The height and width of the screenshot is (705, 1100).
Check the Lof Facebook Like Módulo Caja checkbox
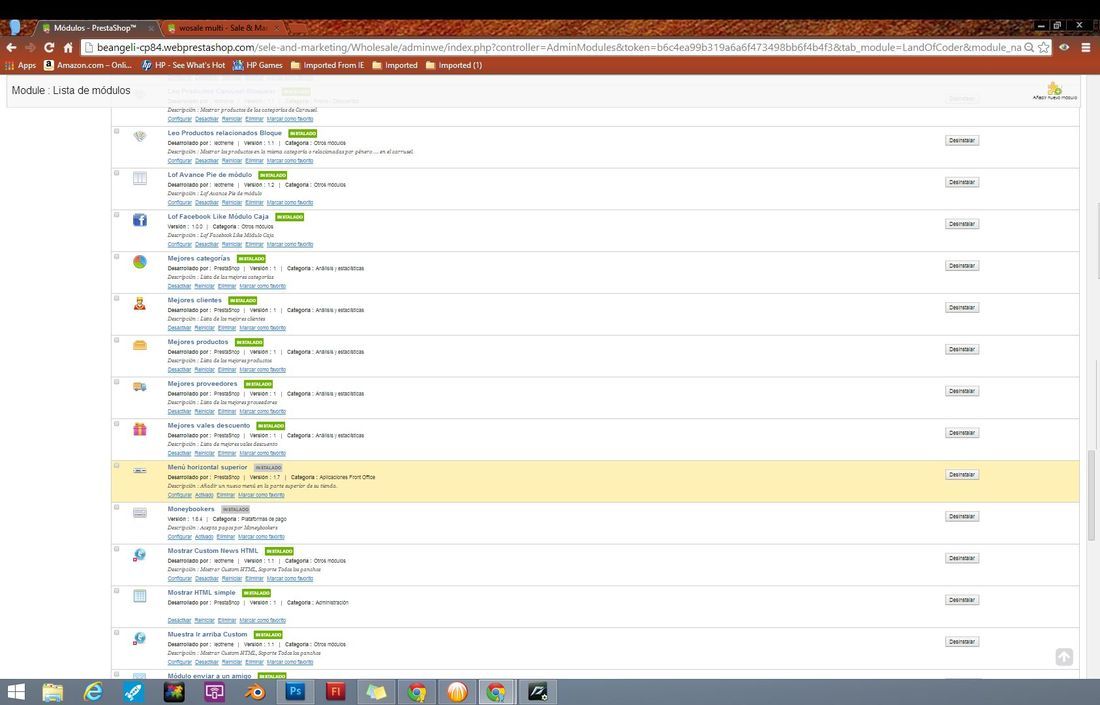[117, 215]
